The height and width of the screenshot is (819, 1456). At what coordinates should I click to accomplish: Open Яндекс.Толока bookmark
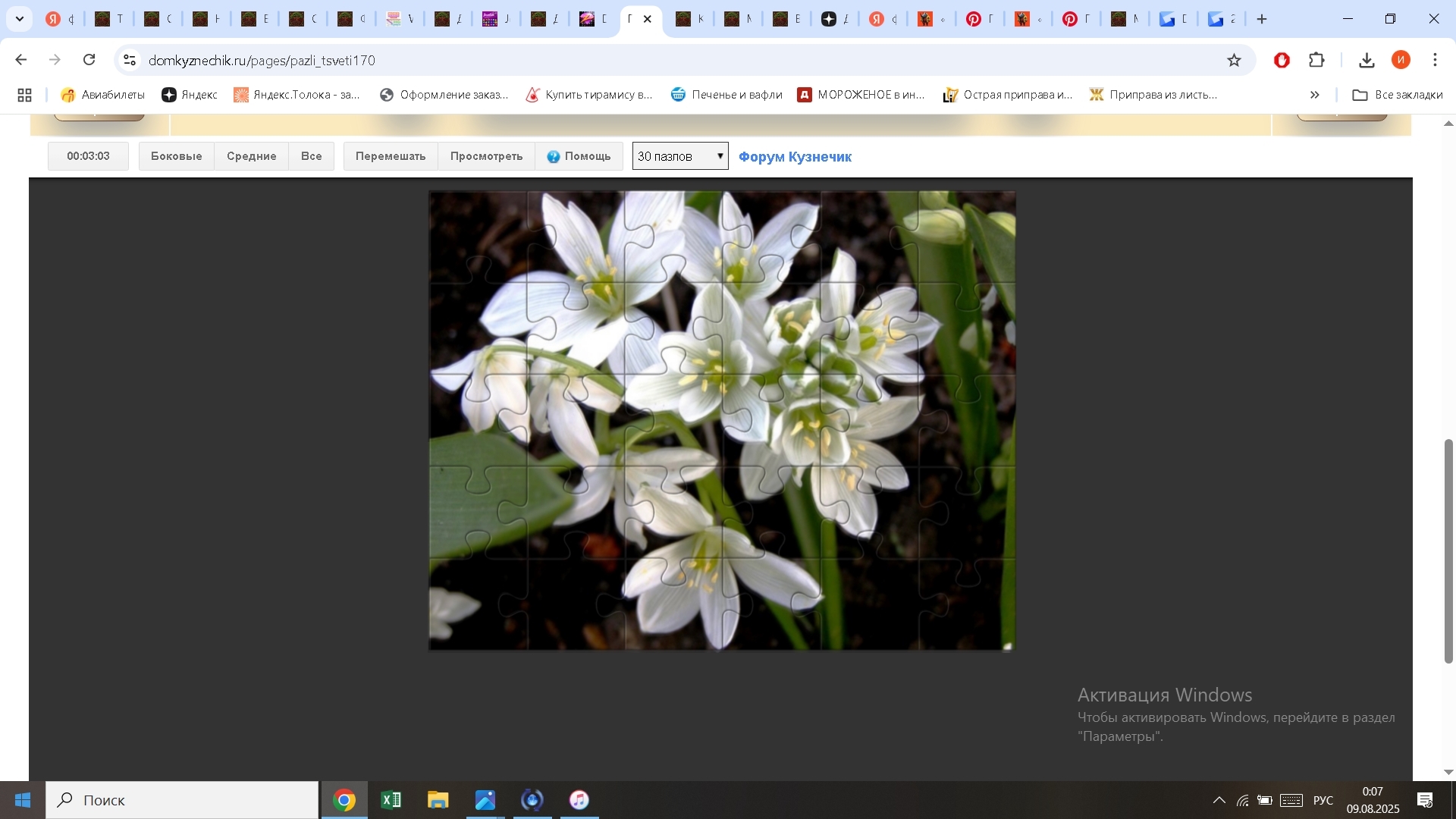pyautogui.click(x=297, y=95)
